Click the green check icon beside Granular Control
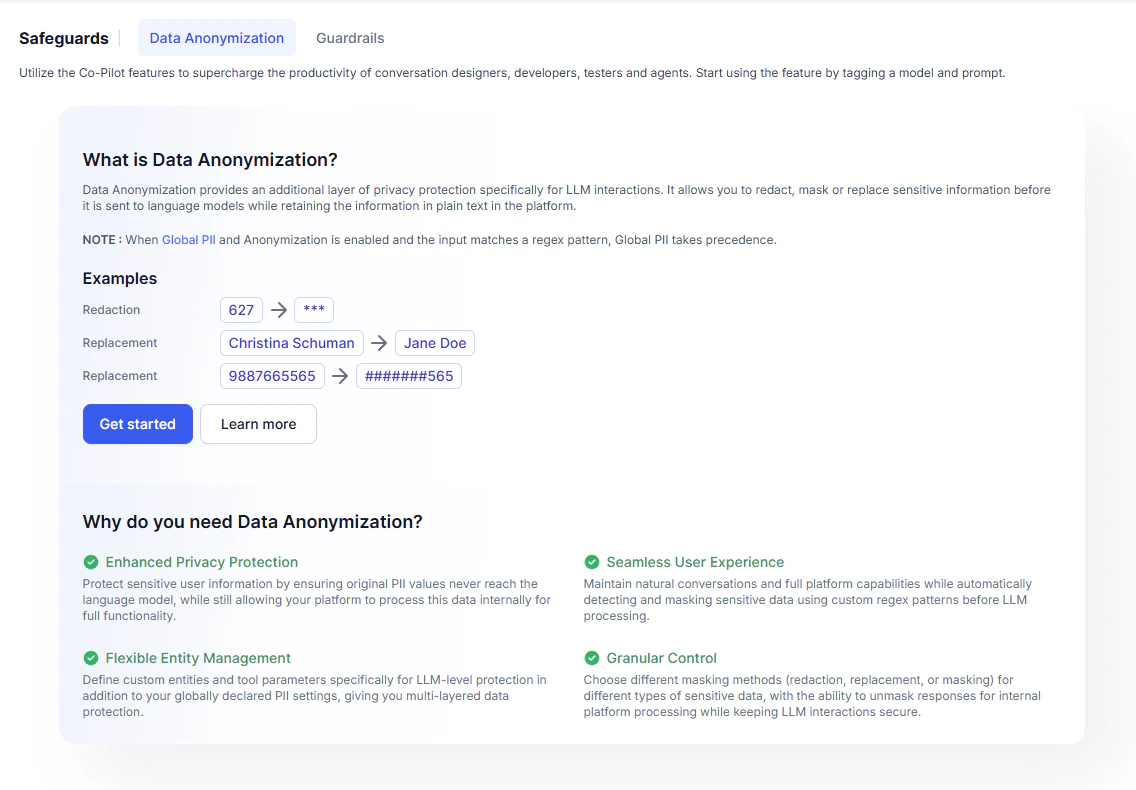 coord(590,658)
